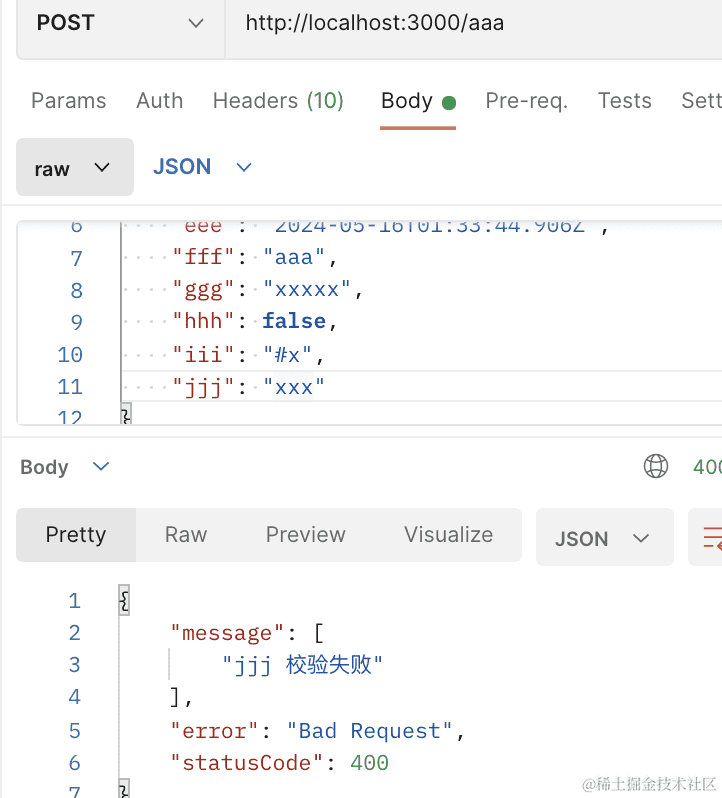Click the request URL input field
This screenshot has height=798, width=722.
(470, 23)
